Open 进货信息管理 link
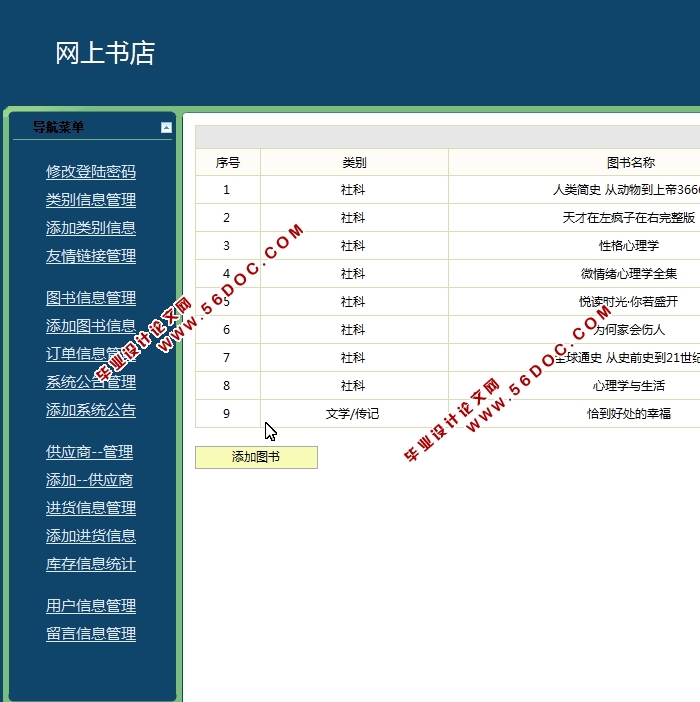Image resolution: width=700 pixels, height=702 pixels. click(x=91, y=508)
